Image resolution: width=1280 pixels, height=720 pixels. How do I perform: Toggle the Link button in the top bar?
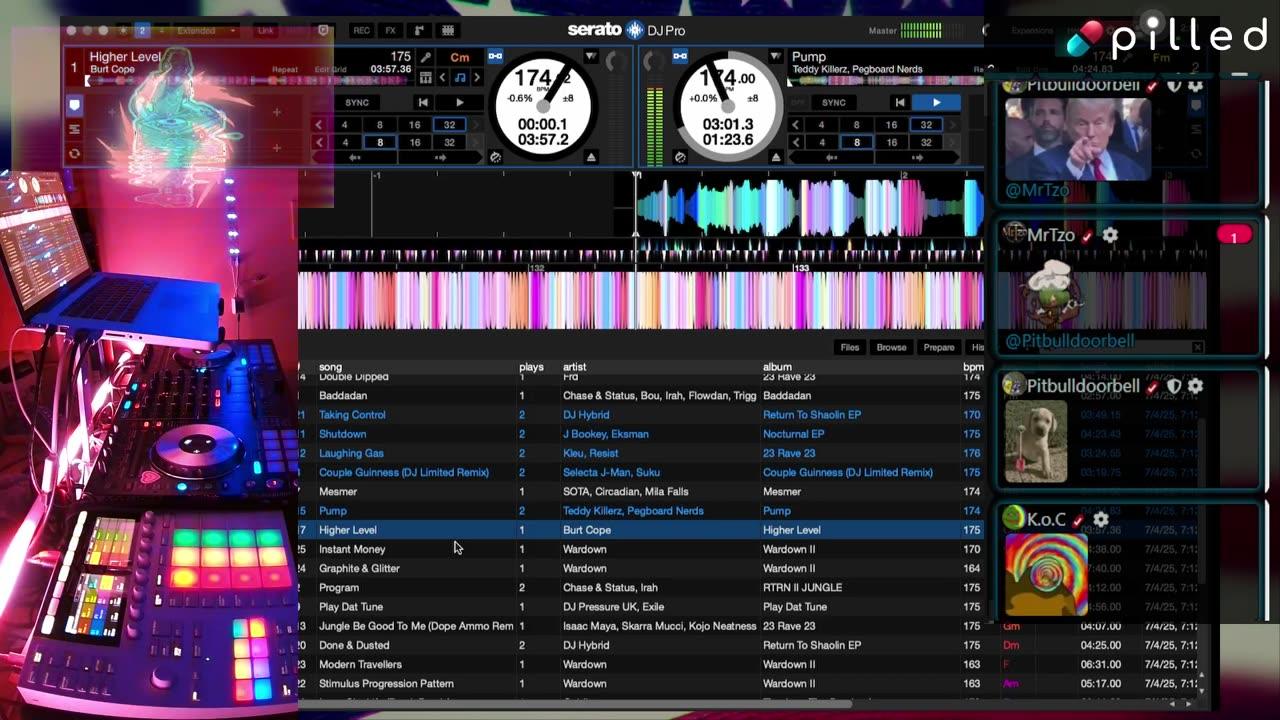pyautogui.click(x=266, y=31)
